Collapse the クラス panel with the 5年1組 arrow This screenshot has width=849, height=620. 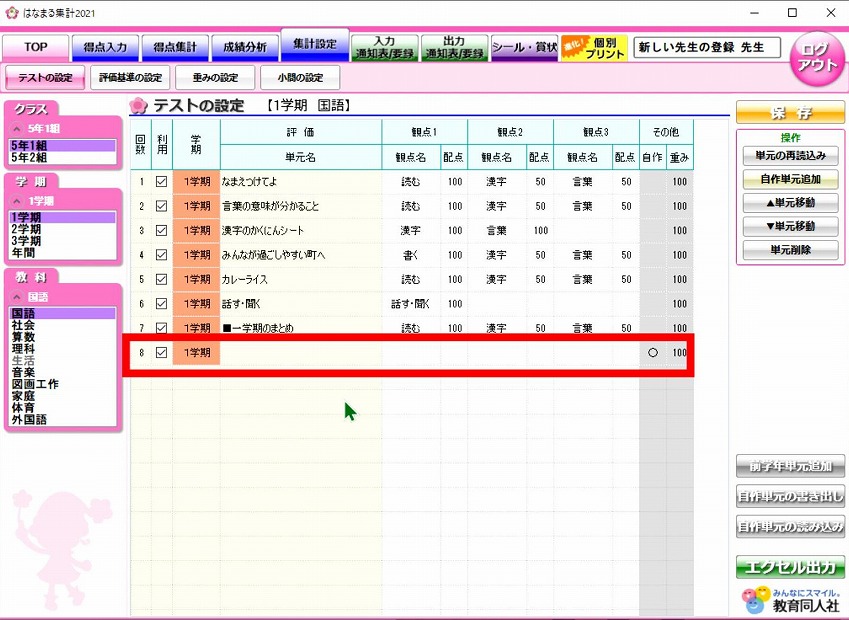click(x=17, y=129)
